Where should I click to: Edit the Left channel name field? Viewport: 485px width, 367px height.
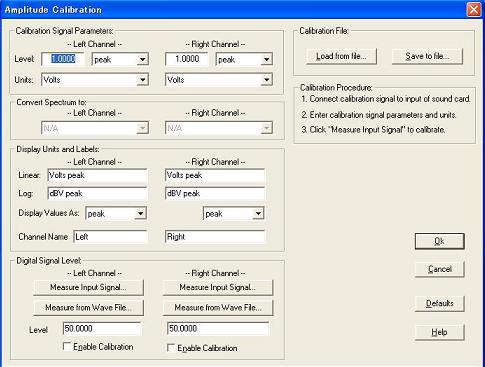(110, 237)
